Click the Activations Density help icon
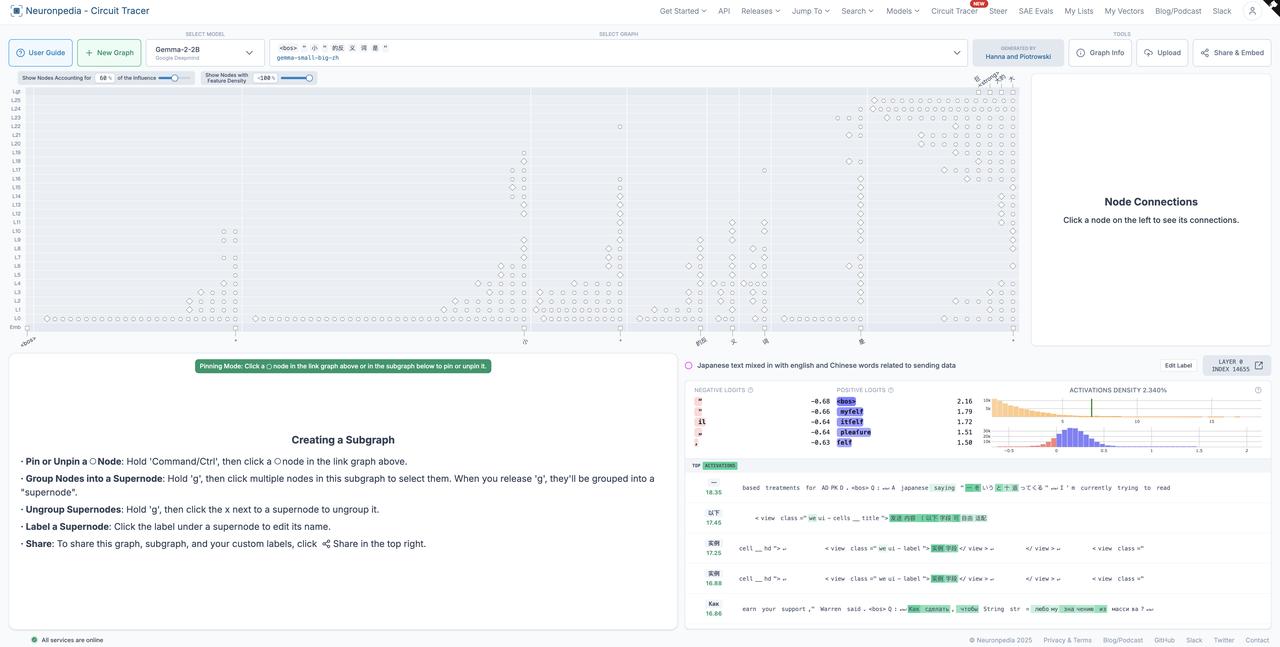Screen dimensions: 1280x647 click(1258, 390)
